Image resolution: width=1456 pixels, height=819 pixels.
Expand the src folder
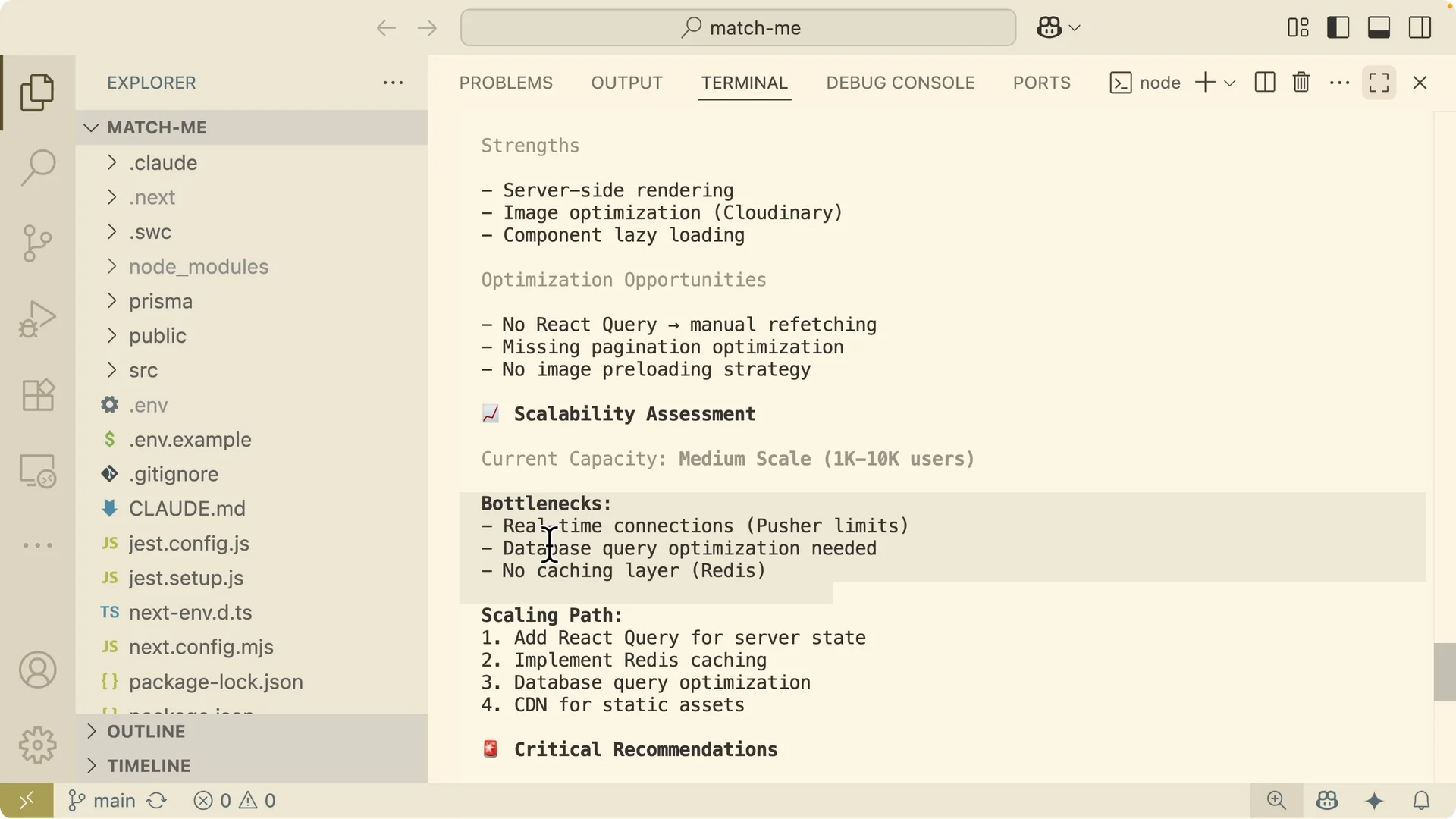(252, 370)
